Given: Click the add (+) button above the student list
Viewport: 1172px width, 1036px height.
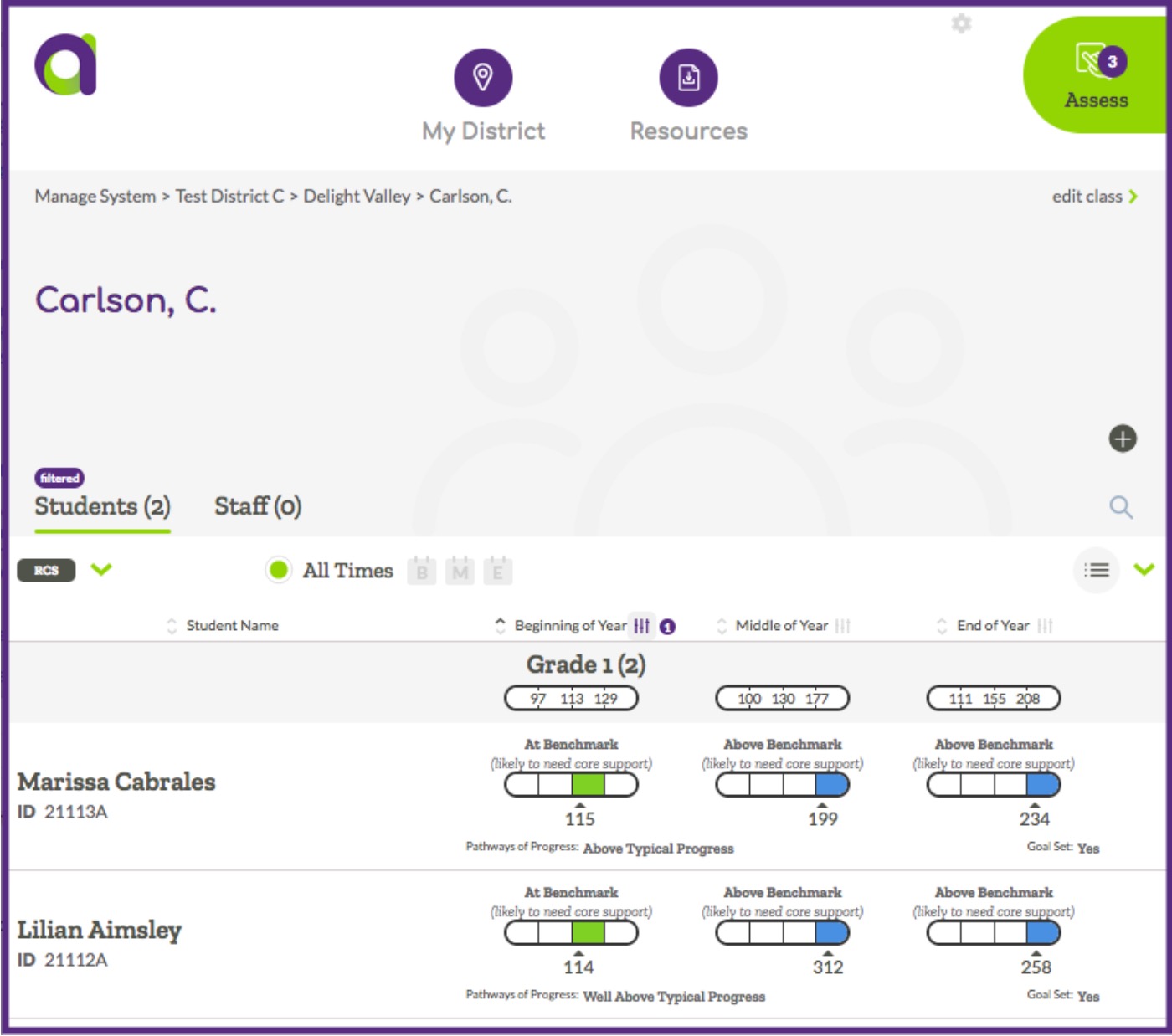Looking at the screenshot, I should [x=1123, y=437].
